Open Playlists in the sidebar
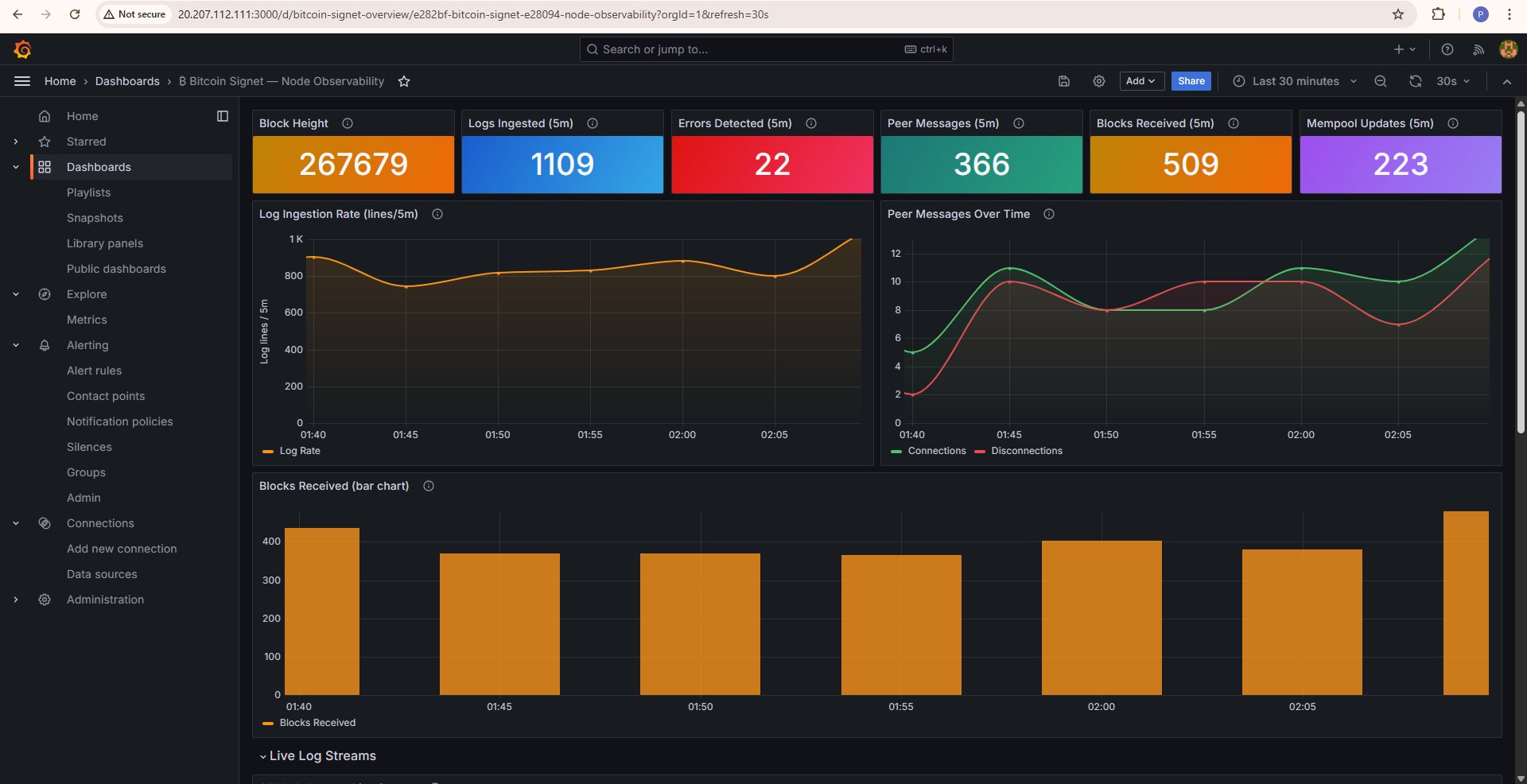The height and width of the screenshot is (784, 1527). pyautogui.click(x=89, y=192)
